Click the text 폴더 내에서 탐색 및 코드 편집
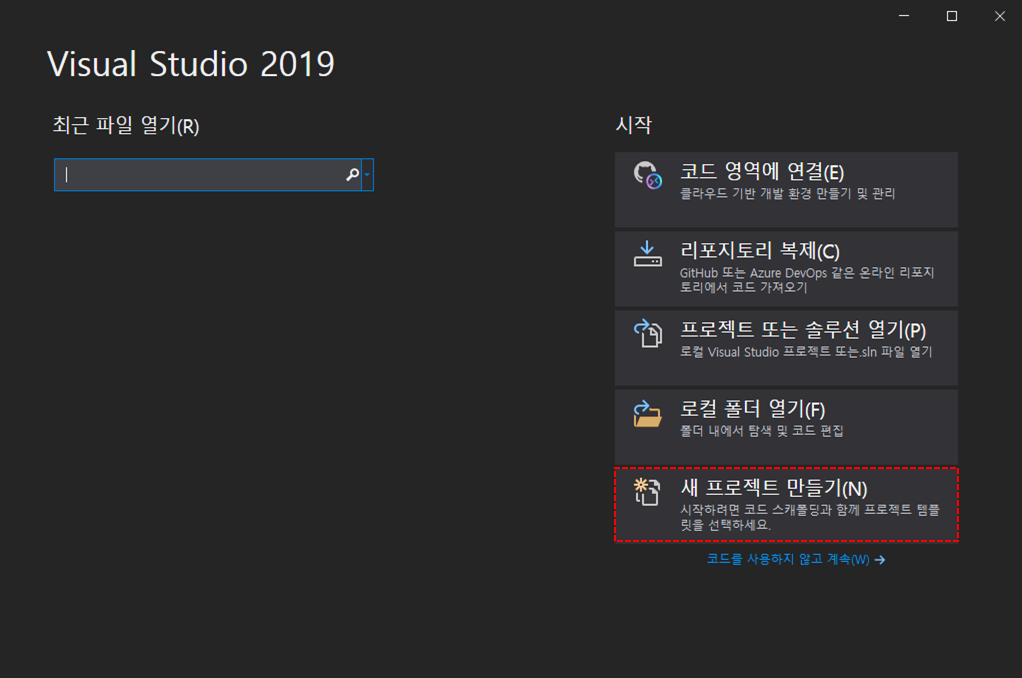This screenshot has height=678, width=1022. (x=762, y=431)
